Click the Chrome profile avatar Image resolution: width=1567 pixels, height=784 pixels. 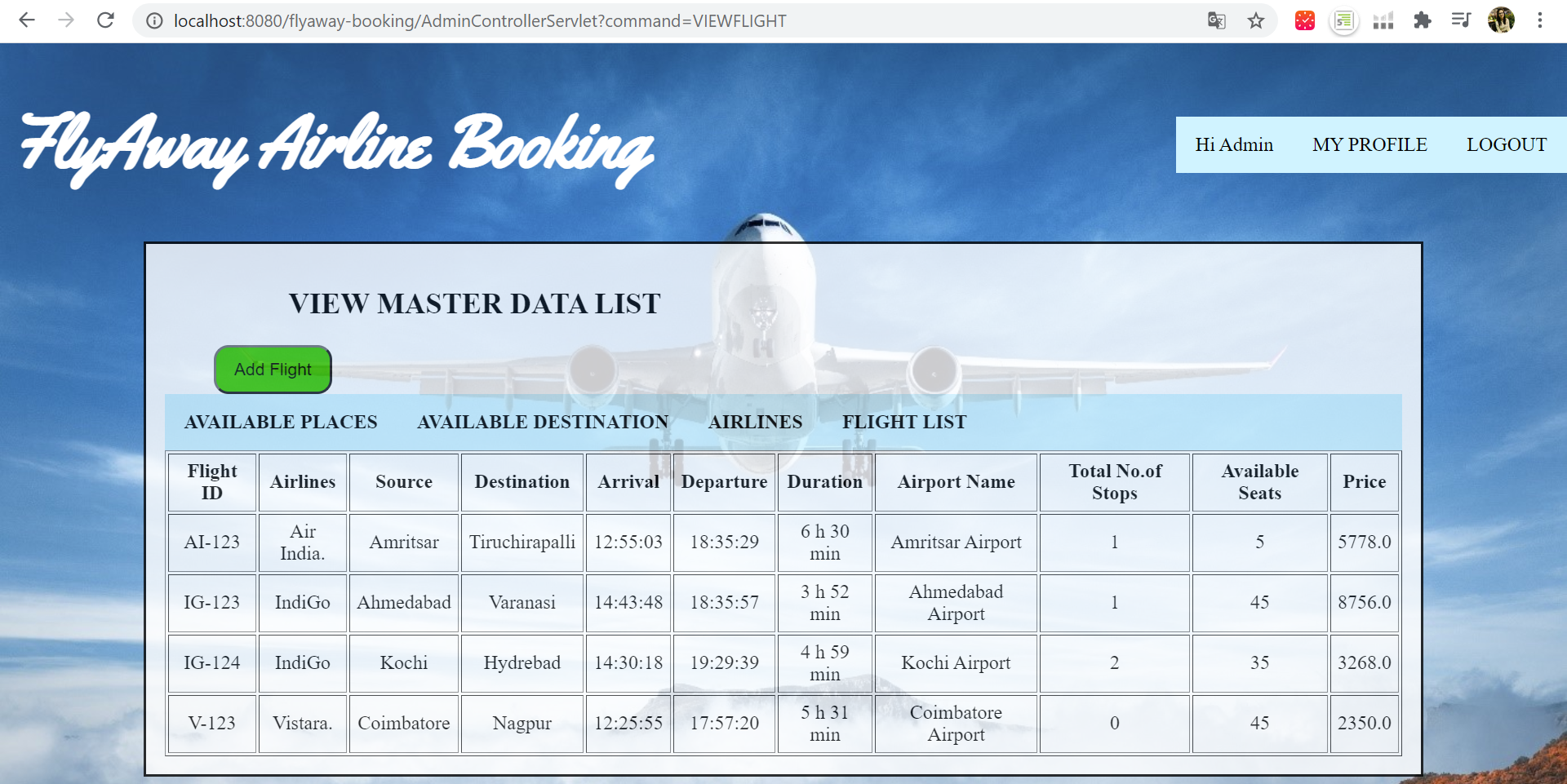[1501, 20]
